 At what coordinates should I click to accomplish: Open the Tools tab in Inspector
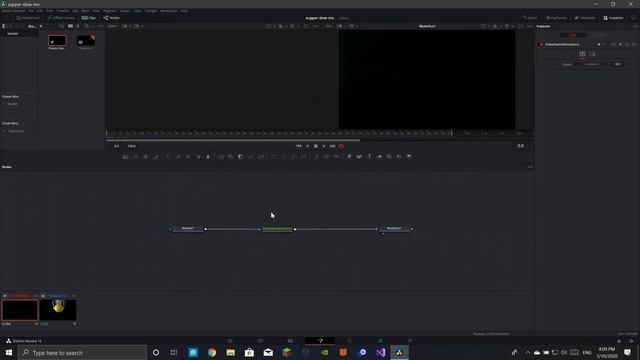point(573,35)
